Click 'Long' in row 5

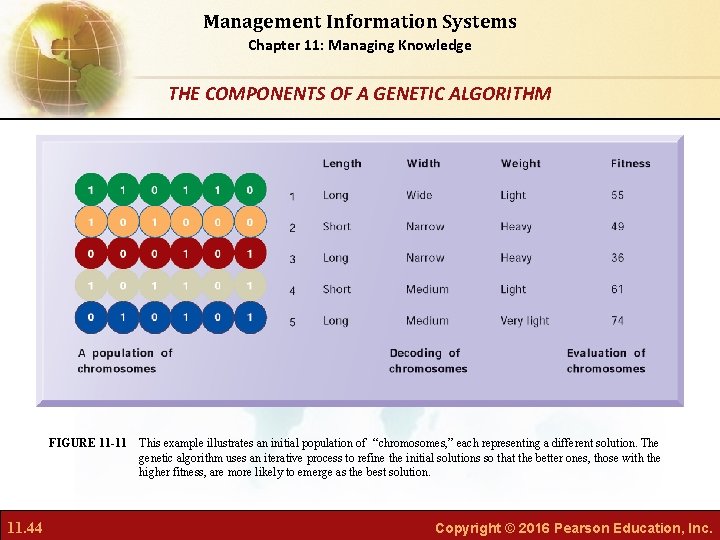point(336,321)
